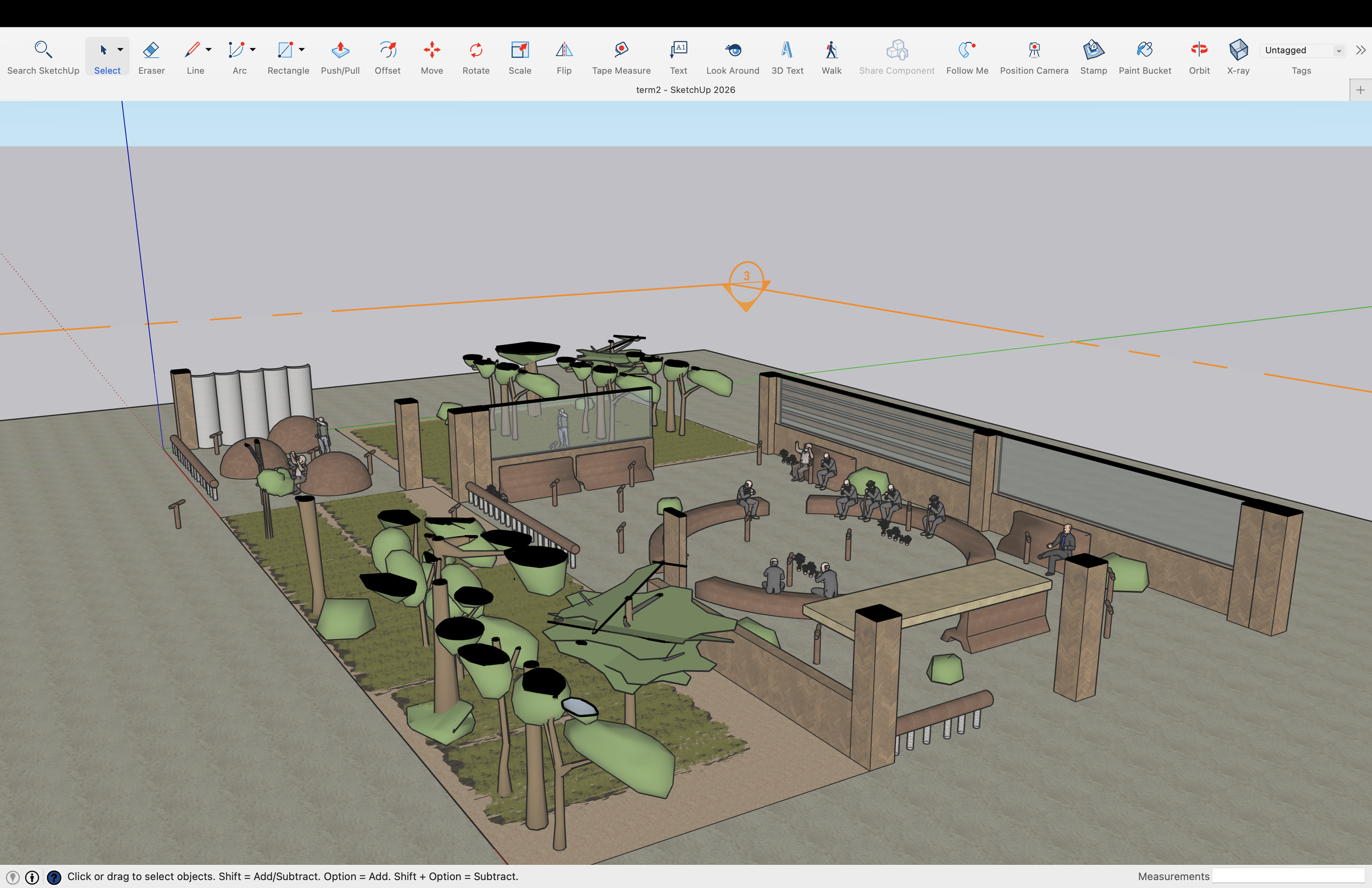Open the Select tool dropdown arrow
The height and width of the screenshot is (888, 1372).
click(x=121, y=49)
